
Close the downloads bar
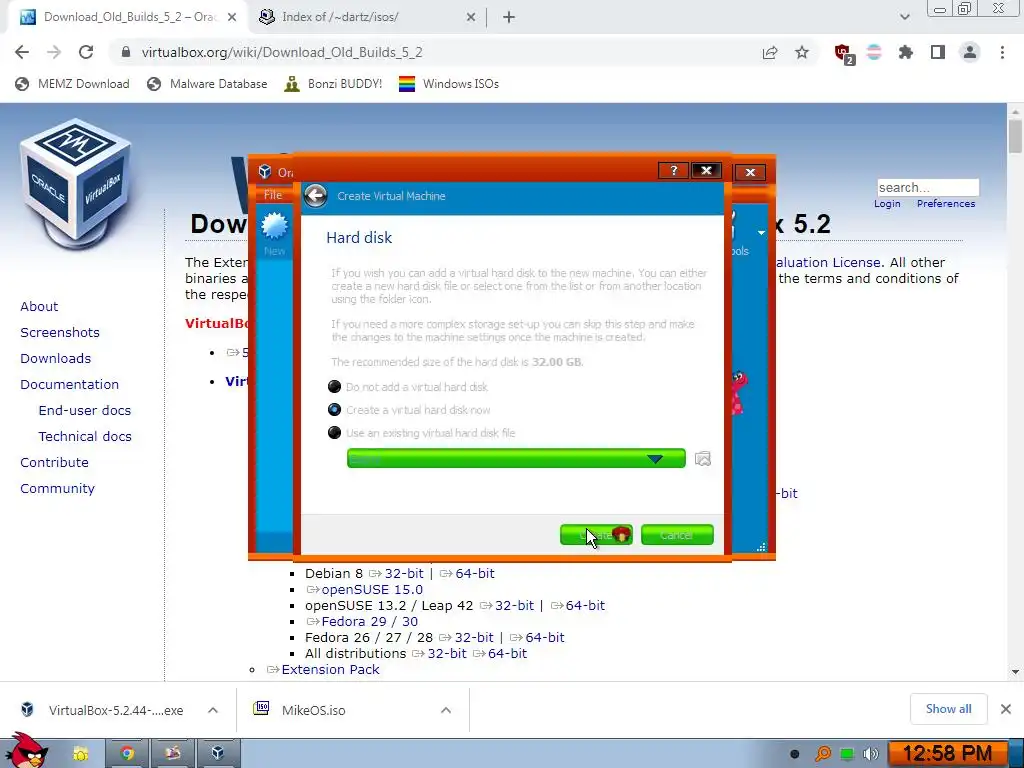1006,709
